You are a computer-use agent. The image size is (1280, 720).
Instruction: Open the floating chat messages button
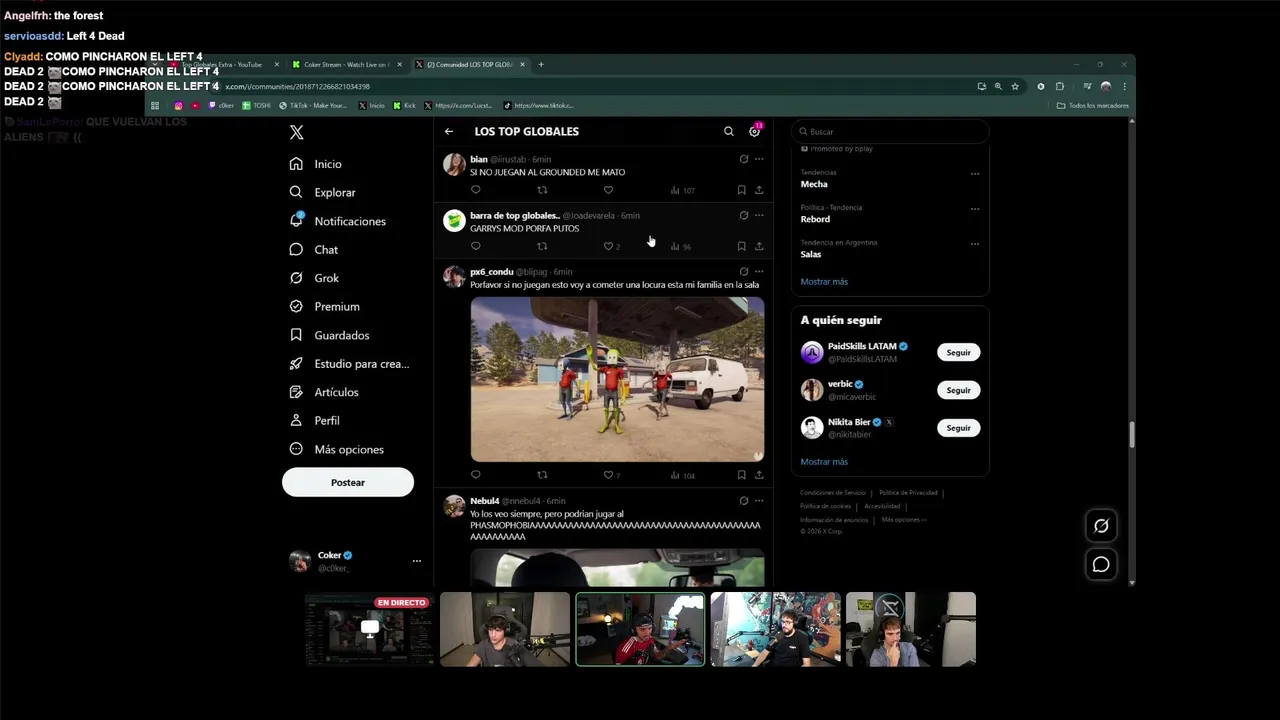coord(1101,565)
